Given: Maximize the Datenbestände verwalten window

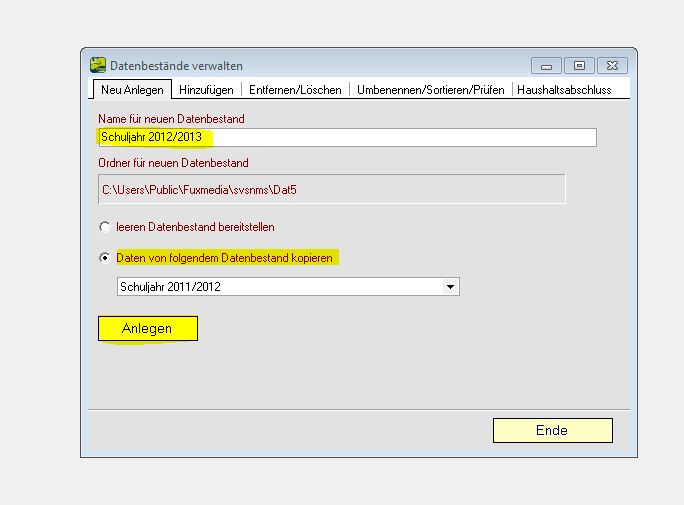Looking at the screenshot, I should [579, 65].
